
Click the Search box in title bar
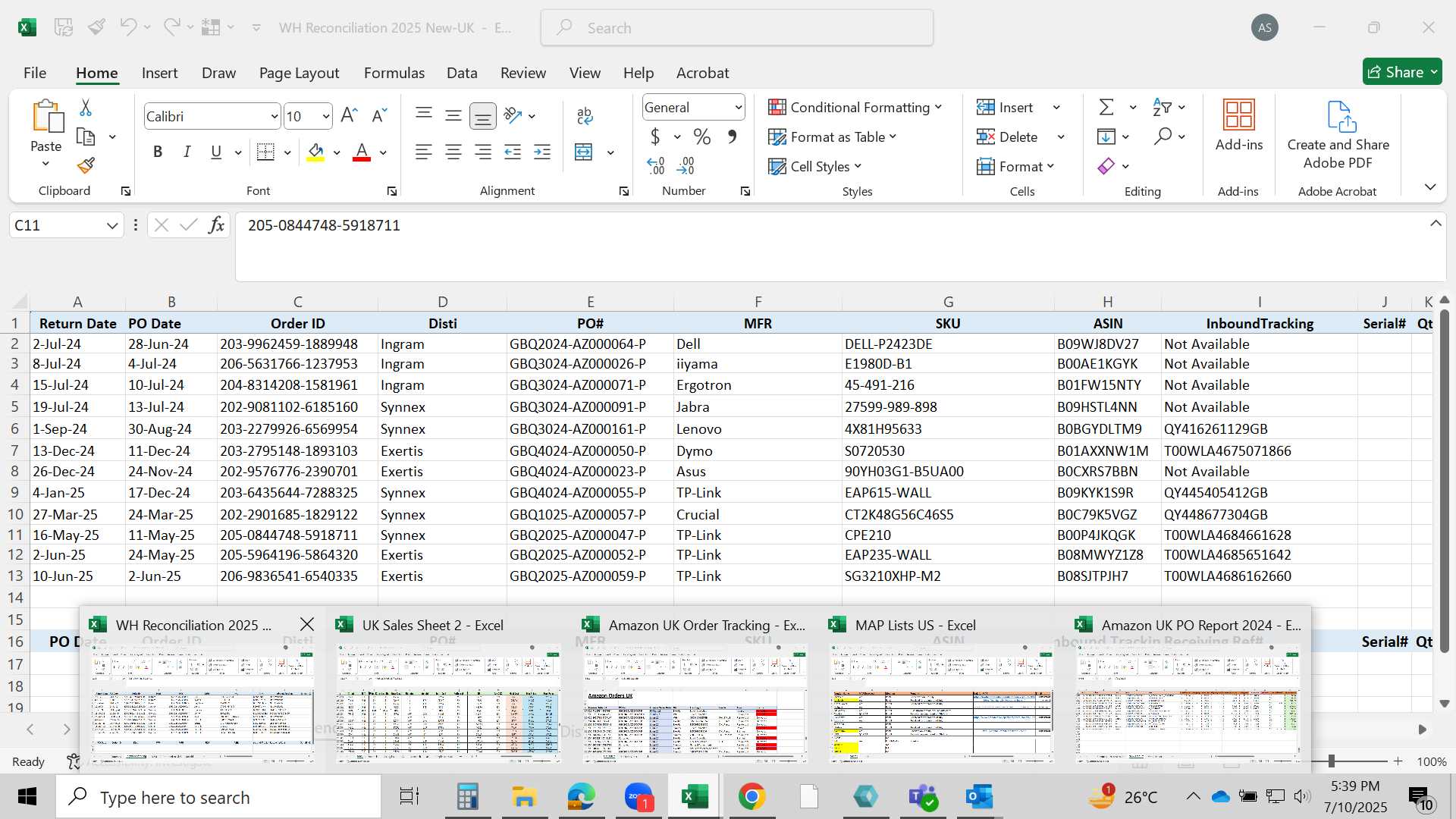737,28
